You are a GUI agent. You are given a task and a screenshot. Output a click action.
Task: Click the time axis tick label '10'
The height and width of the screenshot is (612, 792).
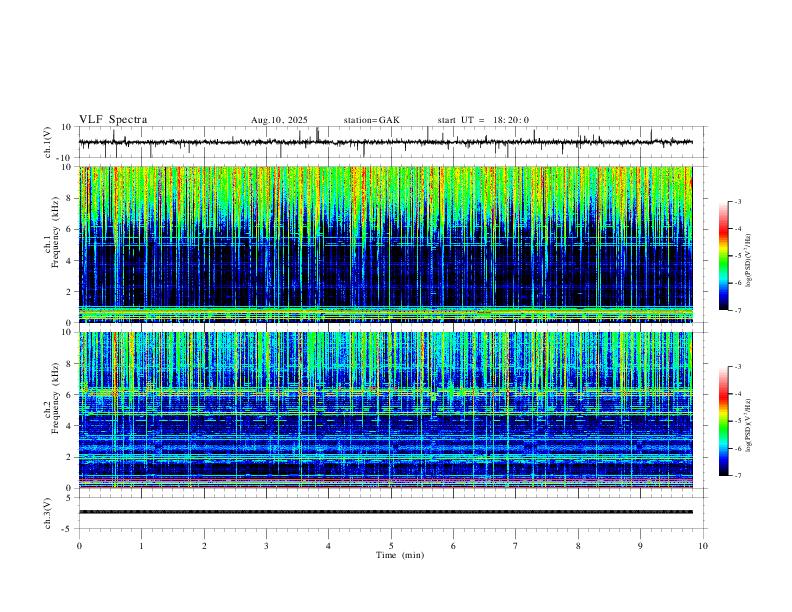tap(703, 546)
